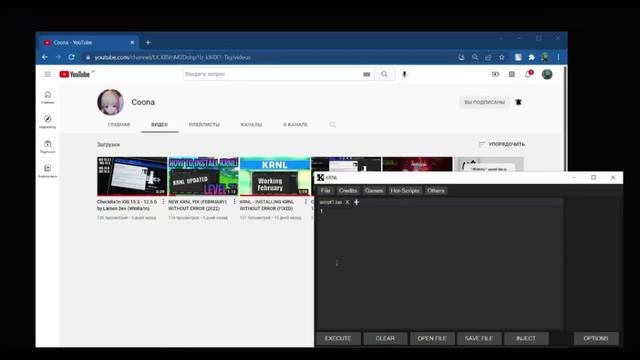This screenshot has width=640, height=360.
Task: Open the Chrome extensions puzzle icon
Action: pyautogui.click(x=531, y=57)
